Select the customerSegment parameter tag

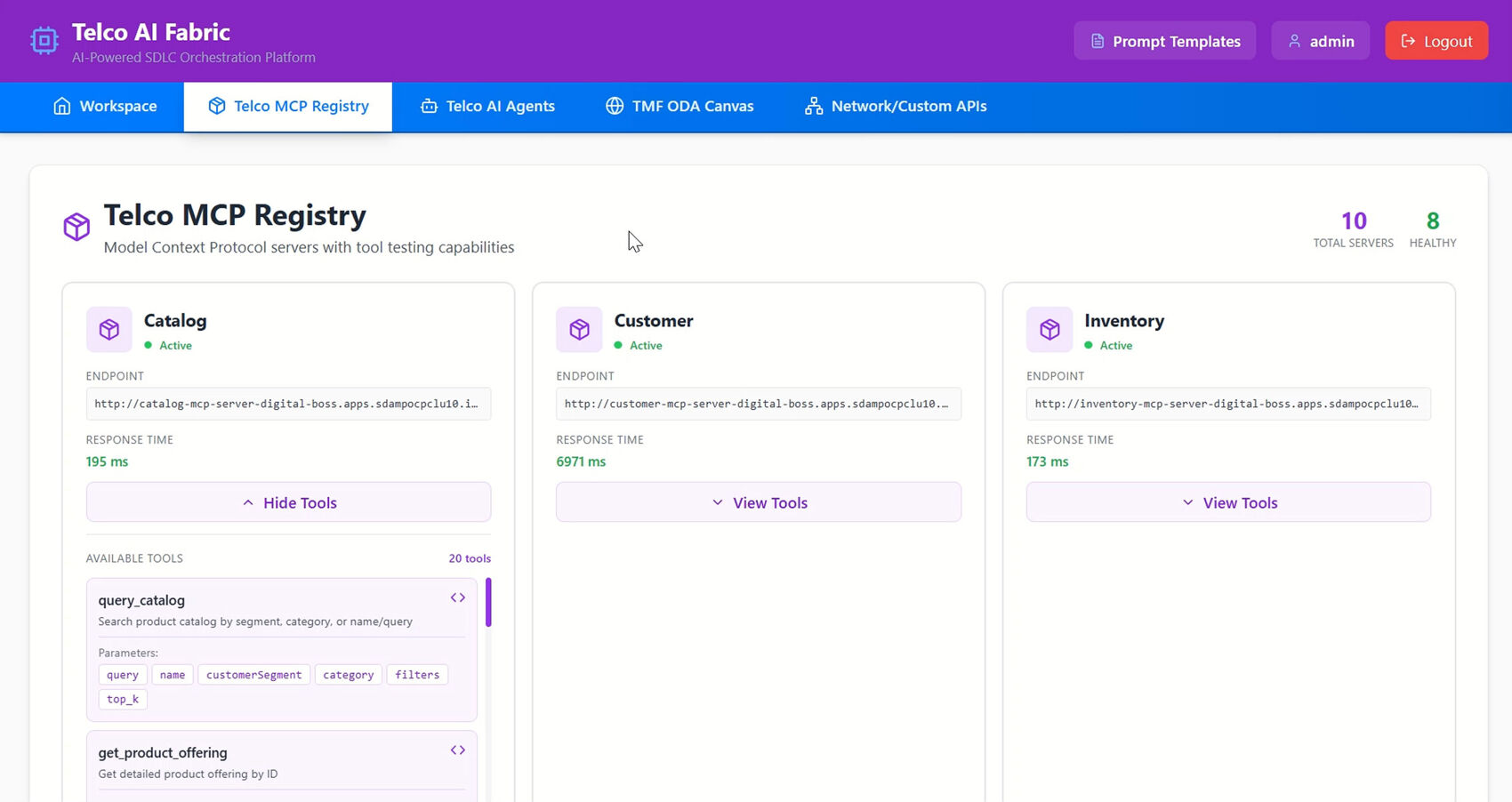[x=253, y=675]
